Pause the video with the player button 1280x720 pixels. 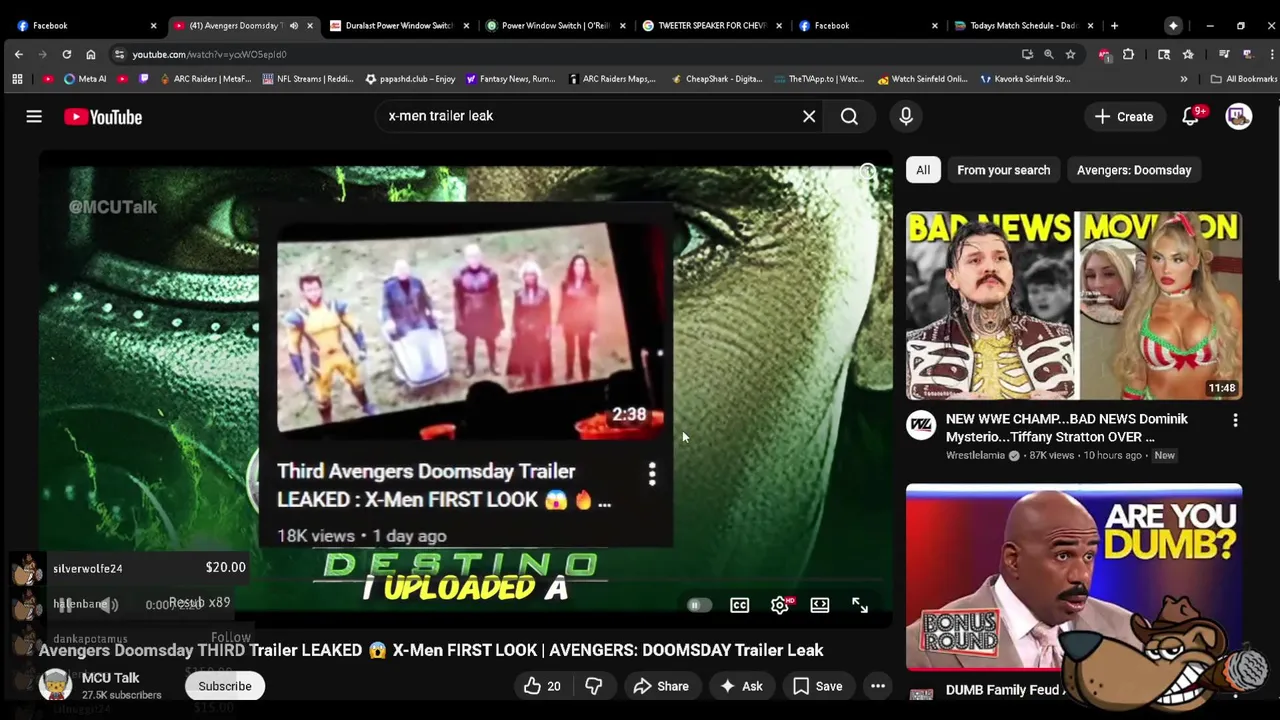click(x=64, y=605)
